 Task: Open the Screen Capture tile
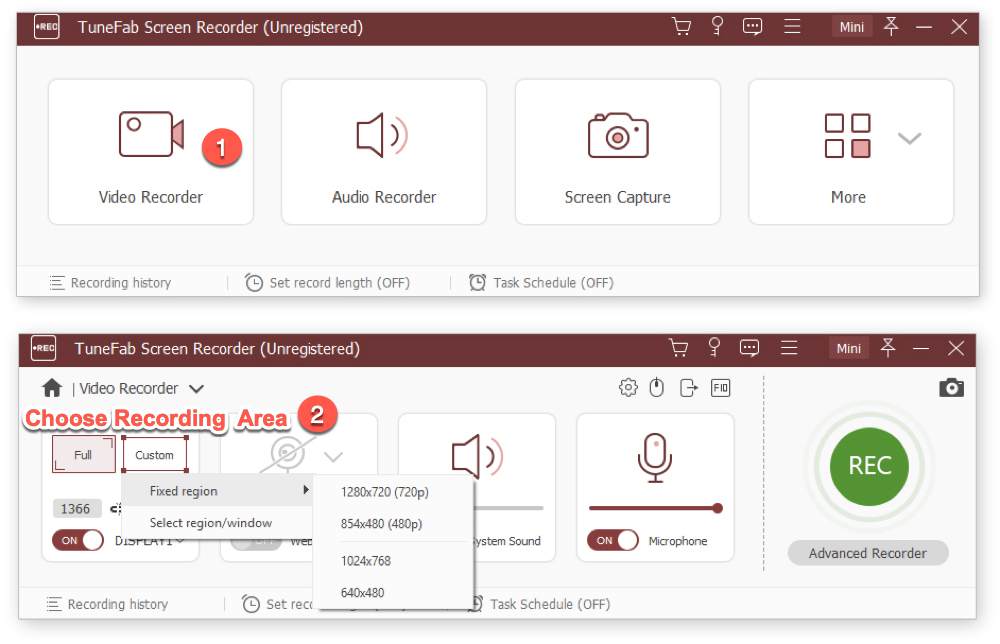617,152
